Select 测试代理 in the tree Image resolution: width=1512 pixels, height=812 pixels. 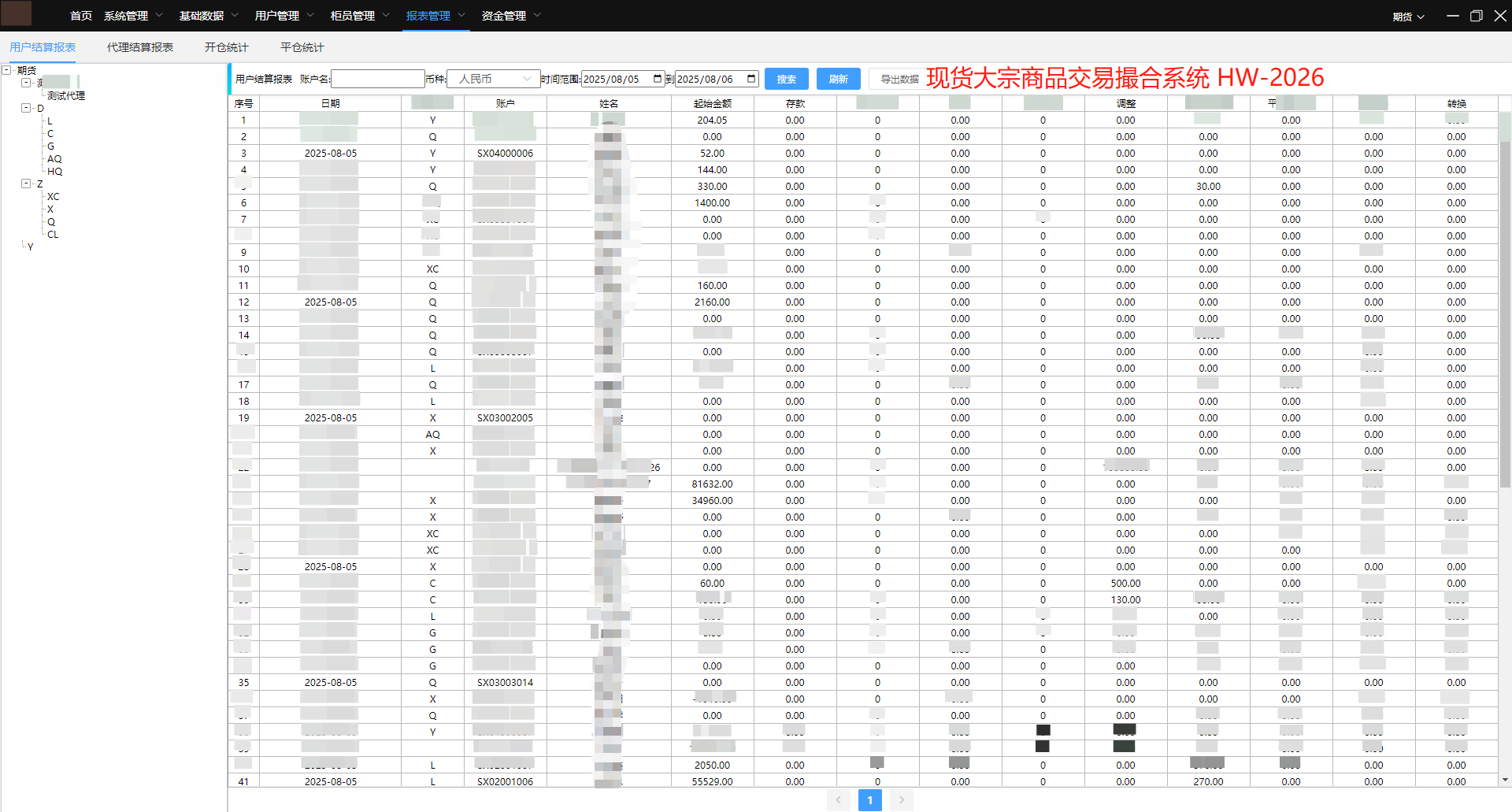(66, 95)
